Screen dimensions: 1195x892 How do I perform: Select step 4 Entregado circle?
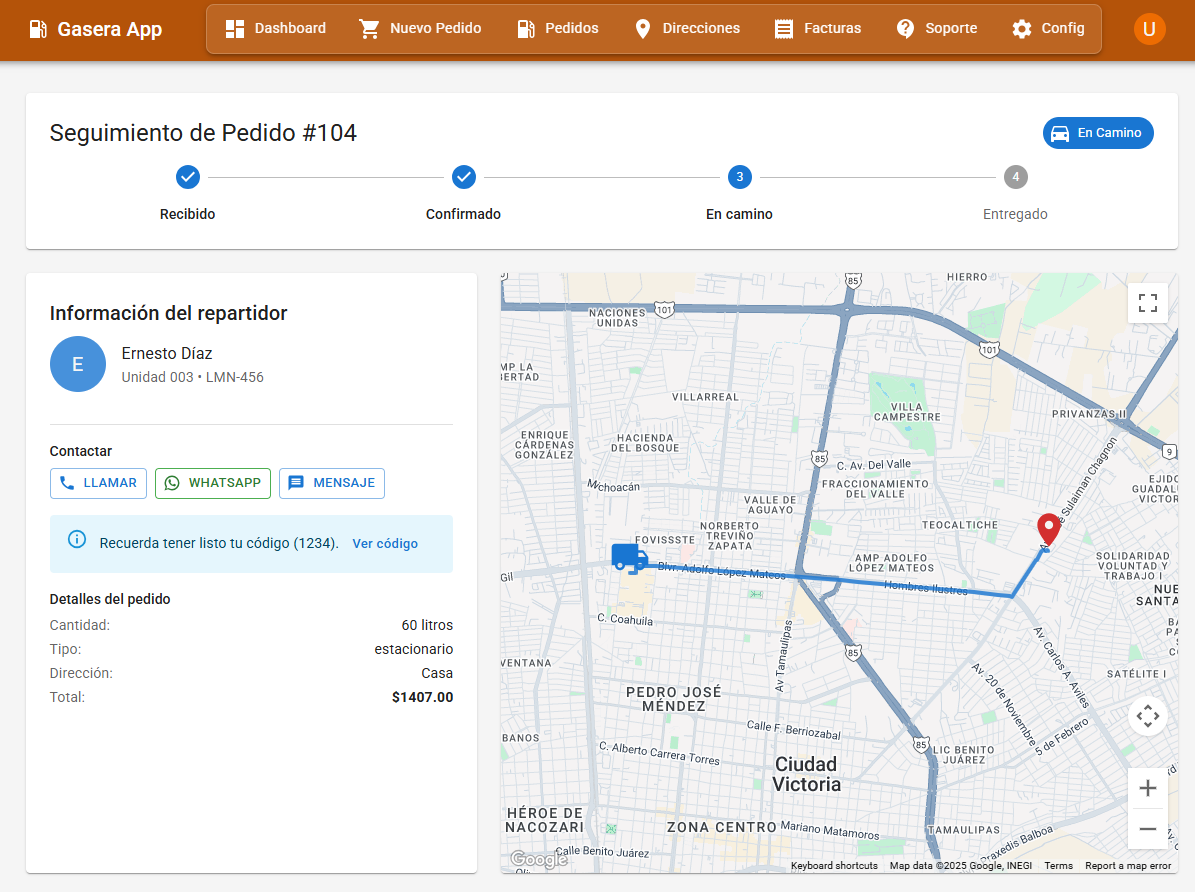coord(1015,177)
